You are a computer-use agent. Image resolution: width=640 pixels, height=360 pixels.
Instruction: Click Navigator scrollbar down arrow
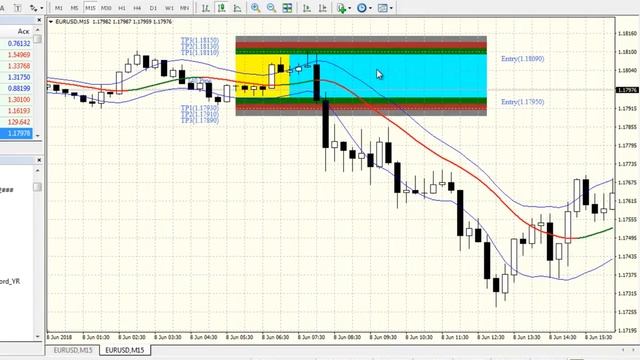tap(38, 337)
